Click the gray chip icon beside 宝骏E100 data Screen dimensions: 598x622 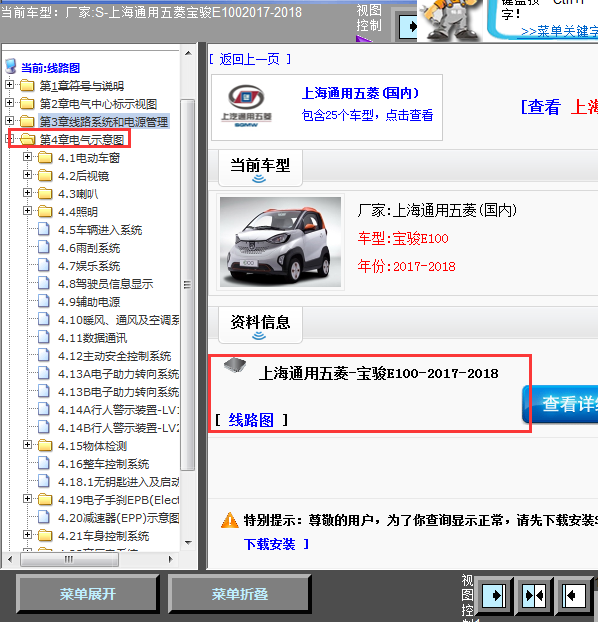[x=235, y=365]
